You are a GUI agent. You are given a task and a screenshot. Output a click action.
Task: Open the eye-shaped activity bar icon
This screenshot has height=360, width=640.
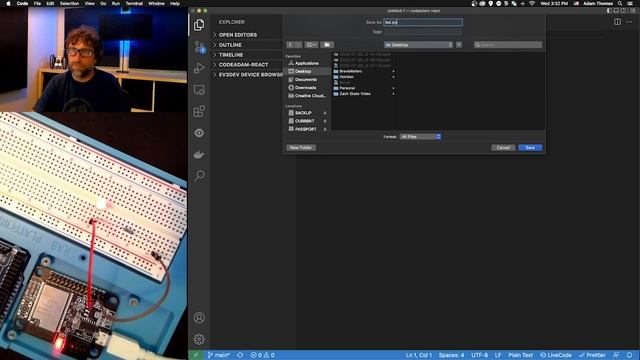199,133
